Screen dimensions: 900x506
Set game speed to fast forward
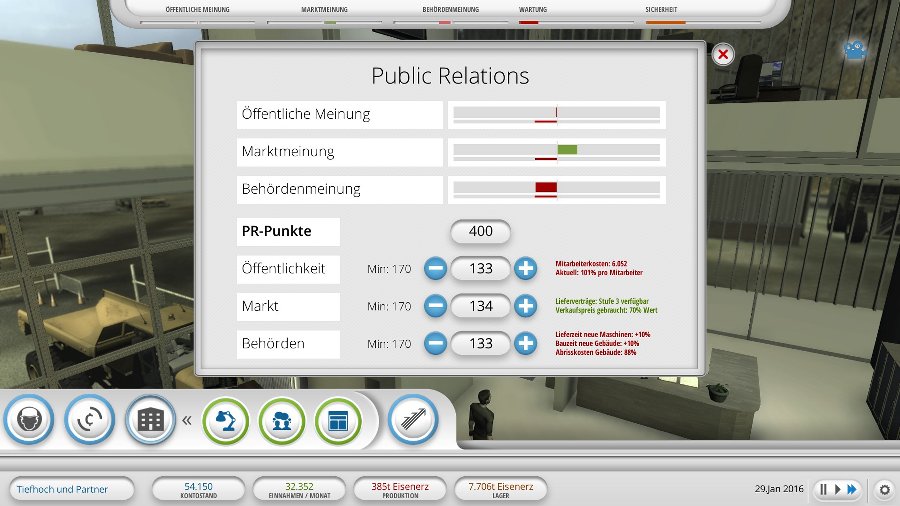pos(852,489)
